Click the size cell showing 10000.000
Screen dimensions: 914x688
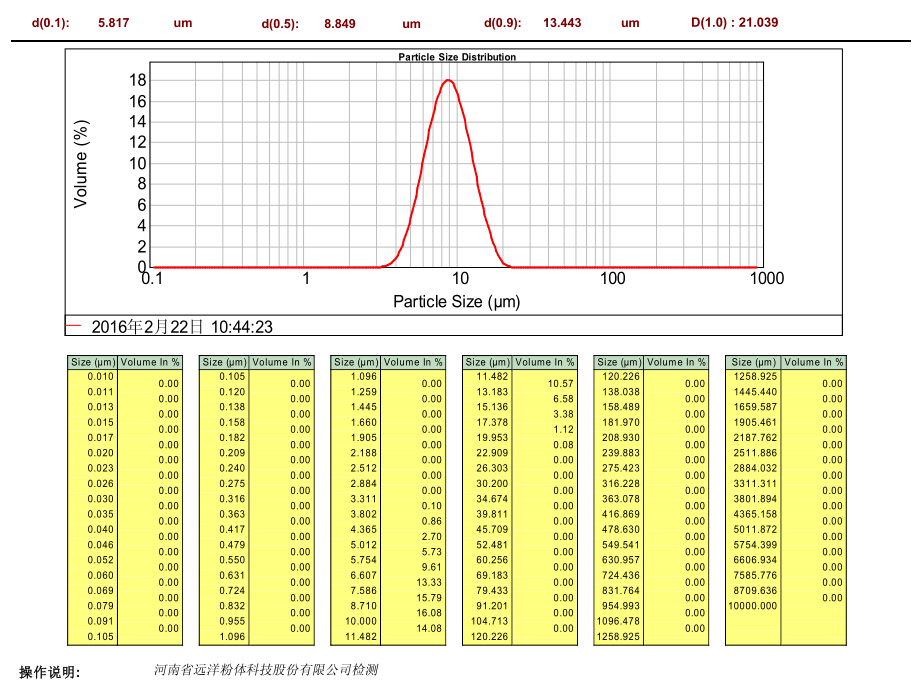point(753,605)
